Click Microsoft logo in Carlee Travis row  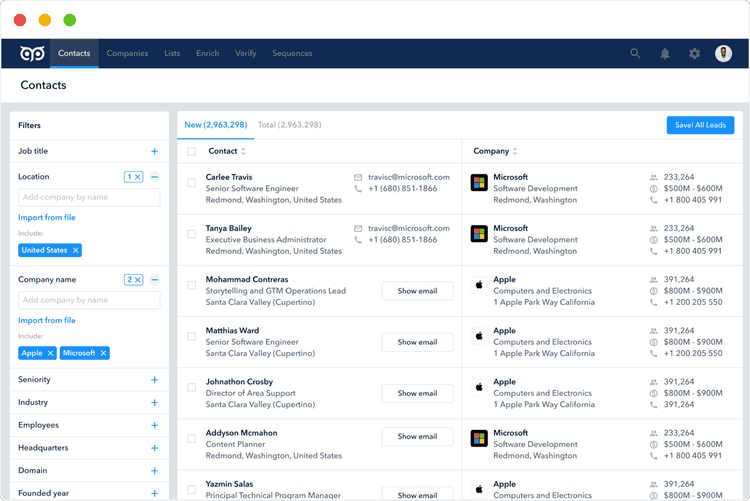pos(479,182)
